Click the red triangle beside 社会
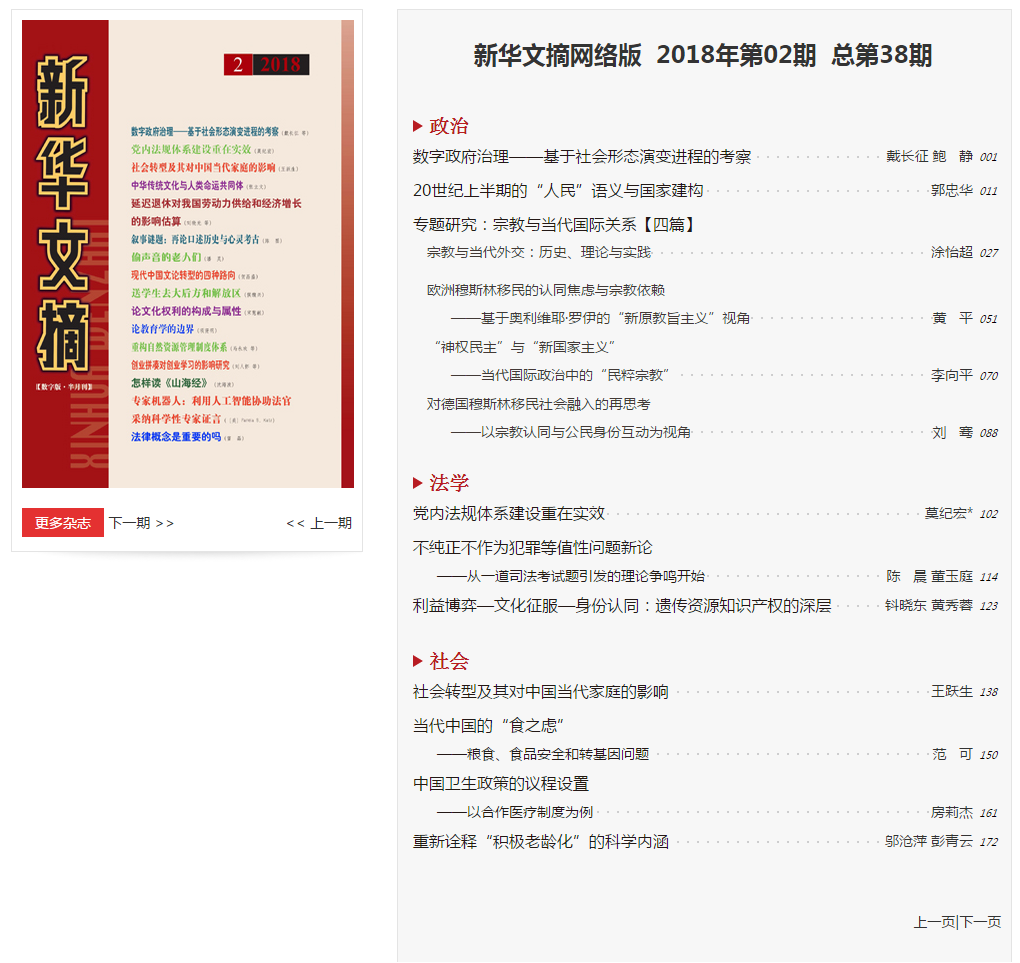Viewport: 1020px width, 963px height. click(418, 661)
